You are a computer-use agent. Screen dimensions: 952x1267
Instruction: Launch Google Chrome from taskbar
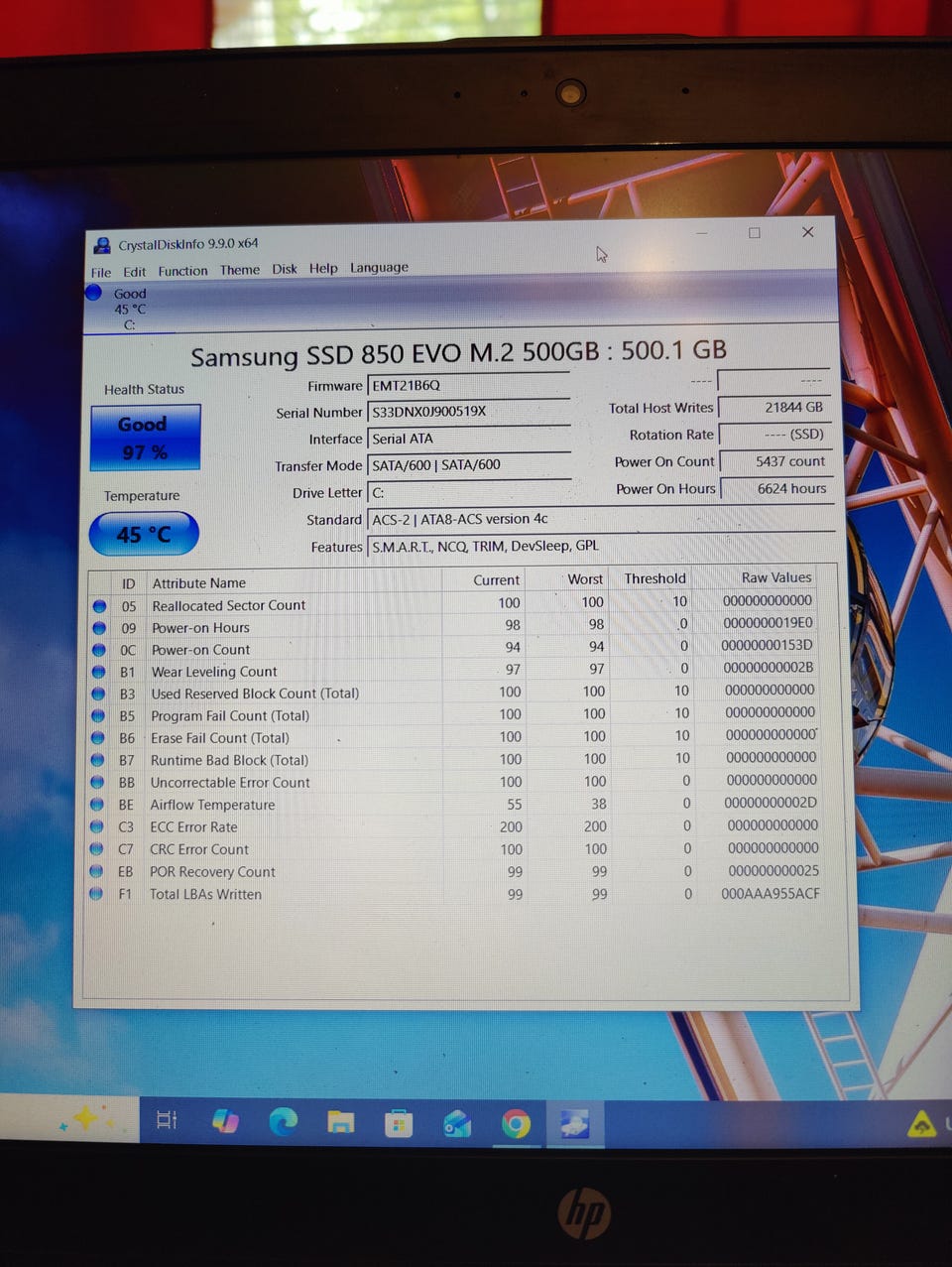click(516, 1124)
